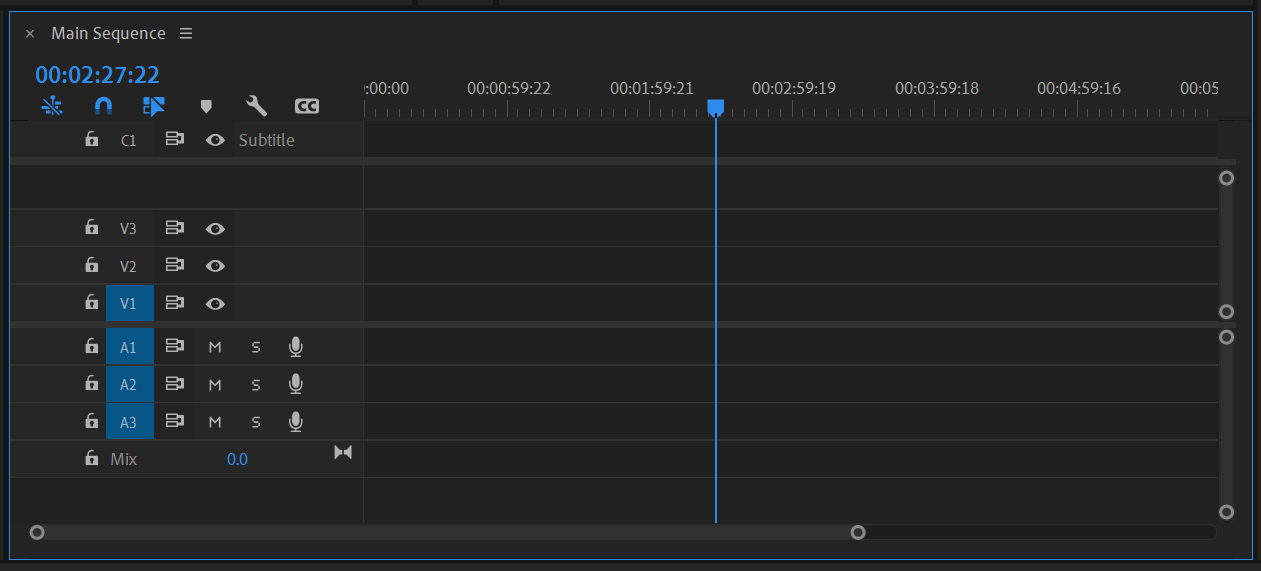Click ruler at 00:00:59:22
This screenshot has height=571, width=1261.
[x=509, y=88]
